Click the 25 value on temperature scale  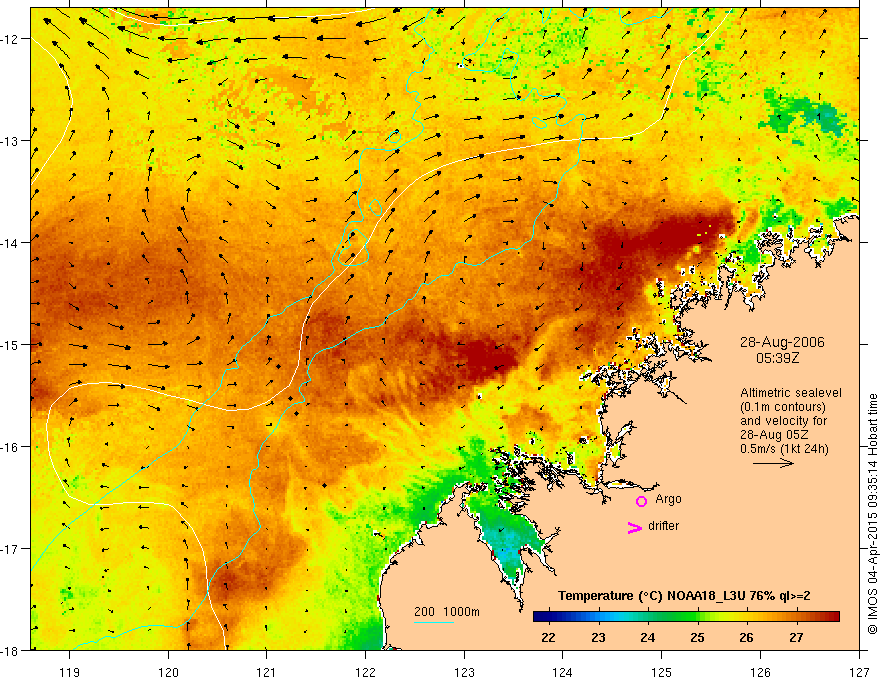tap(698, 637)
